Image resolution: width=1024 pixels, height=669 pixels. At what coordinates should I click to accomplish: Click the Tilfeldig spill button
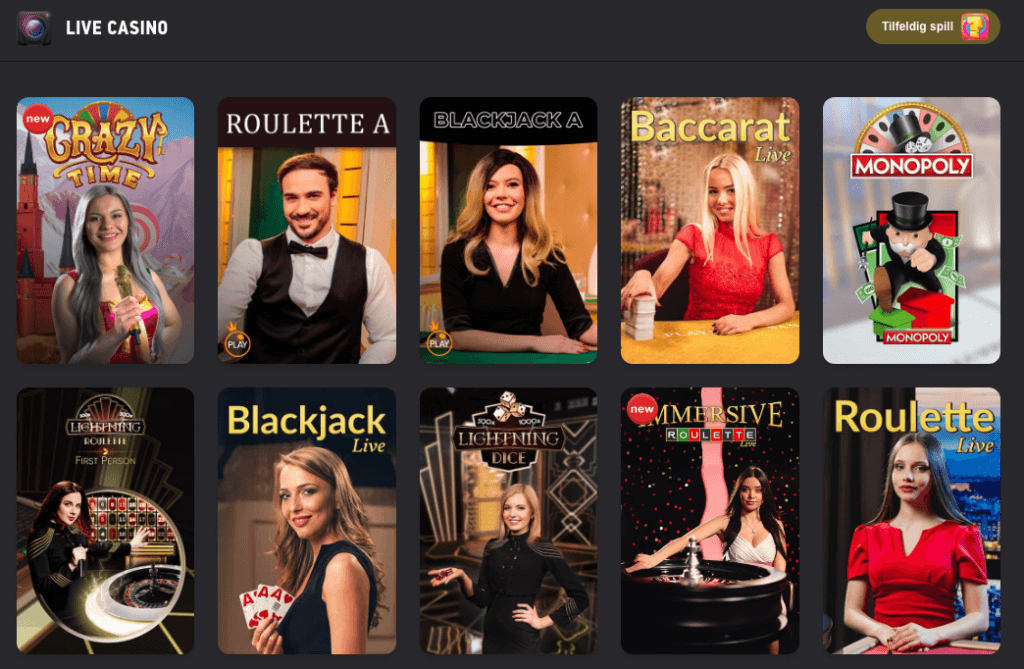[x=933, y=27]
